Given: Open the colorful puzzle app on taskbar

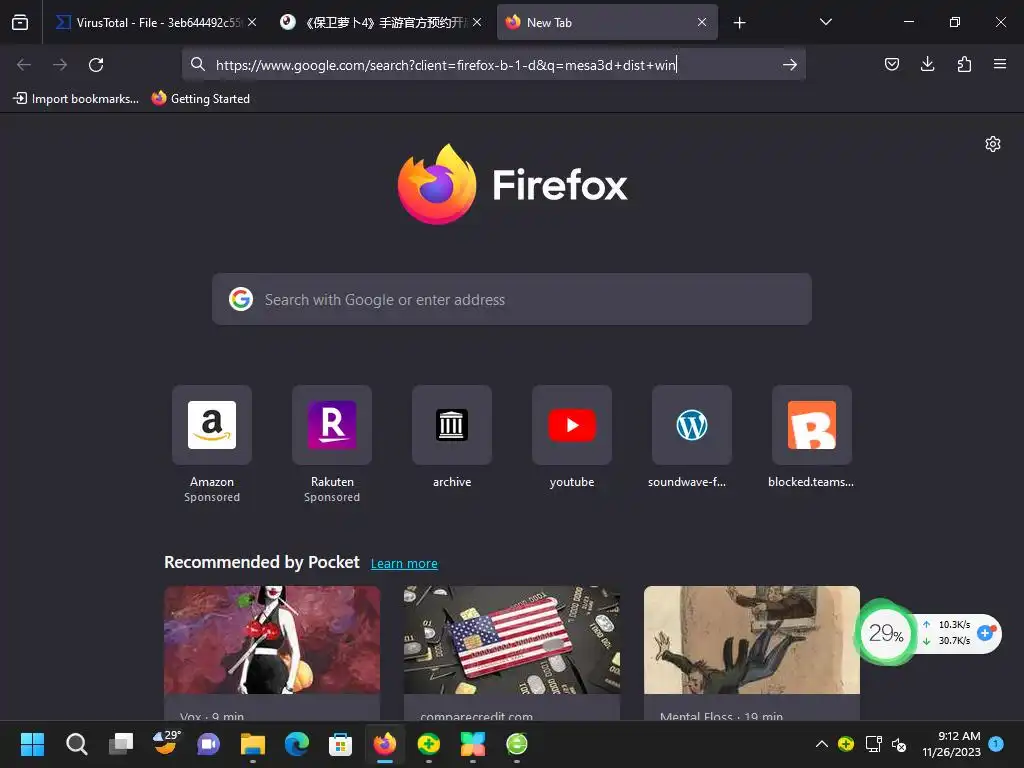Looking at the screenshot, I should tap(473, 744).
